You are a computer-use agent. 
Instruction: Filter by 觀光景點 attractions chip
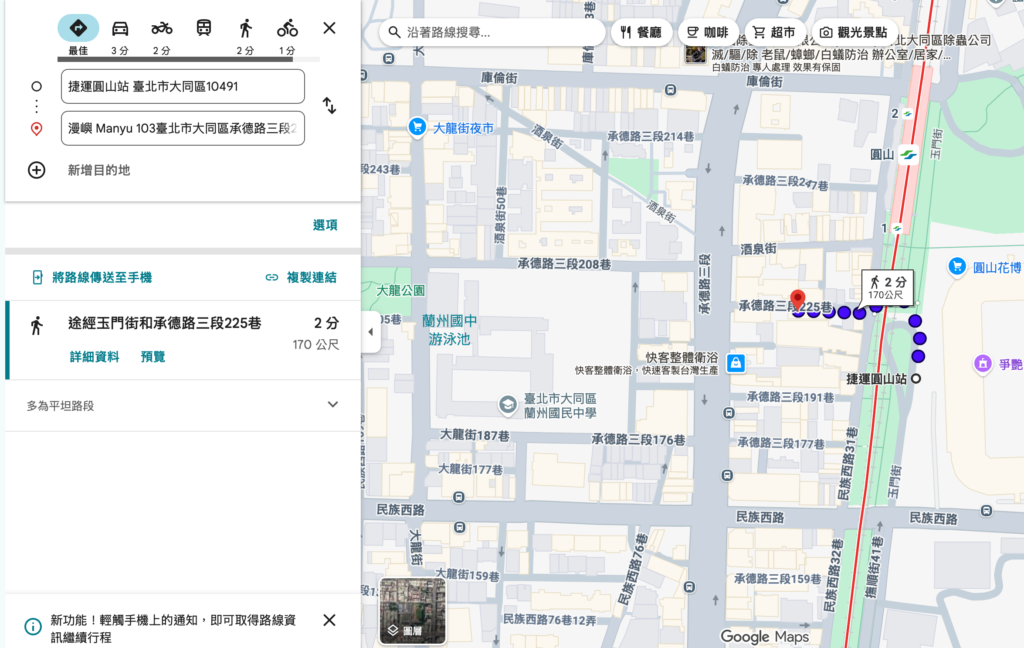coord(855,32)
